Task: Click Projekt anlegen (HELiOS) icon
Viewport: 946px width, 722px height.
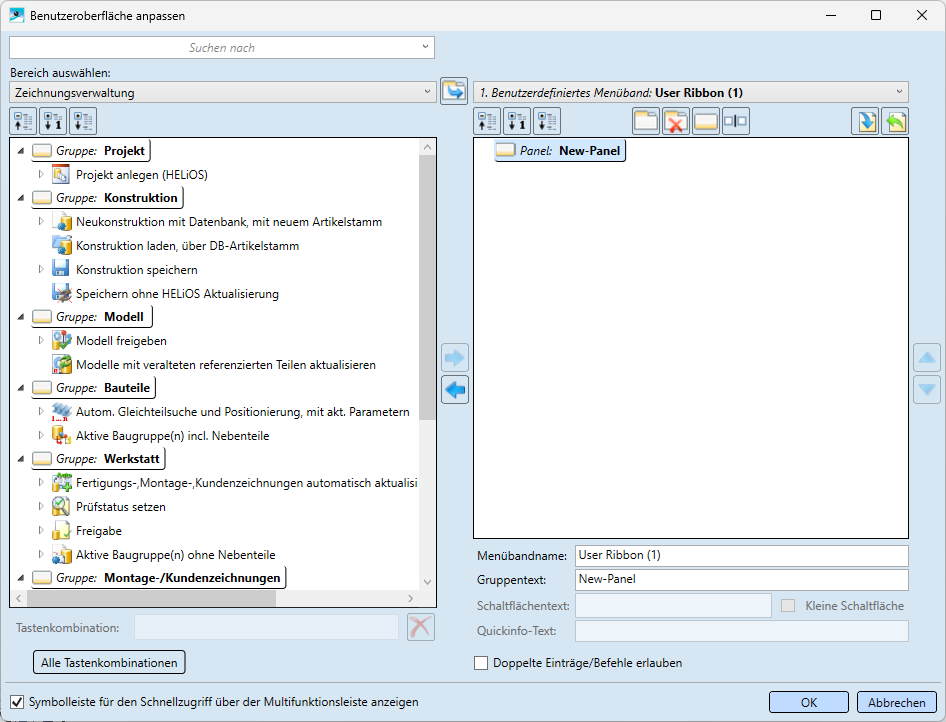Action: (61, 174)
